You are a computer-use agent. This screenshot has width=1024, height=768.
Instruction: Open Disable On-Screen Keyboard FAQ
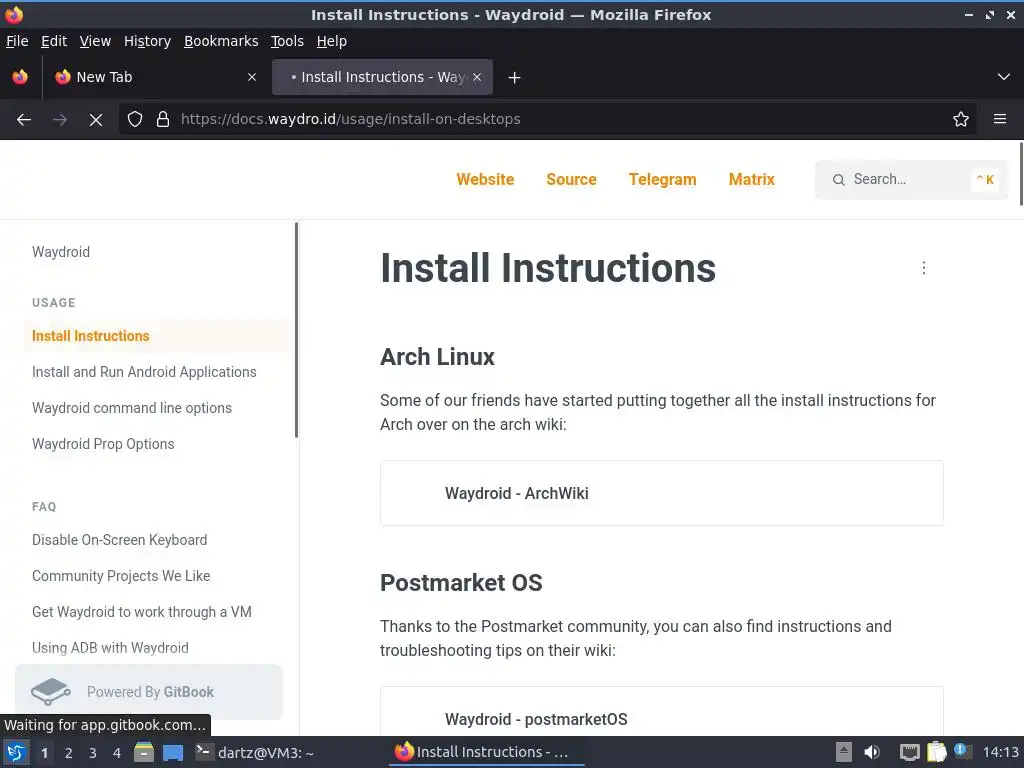tap(120, 540)
